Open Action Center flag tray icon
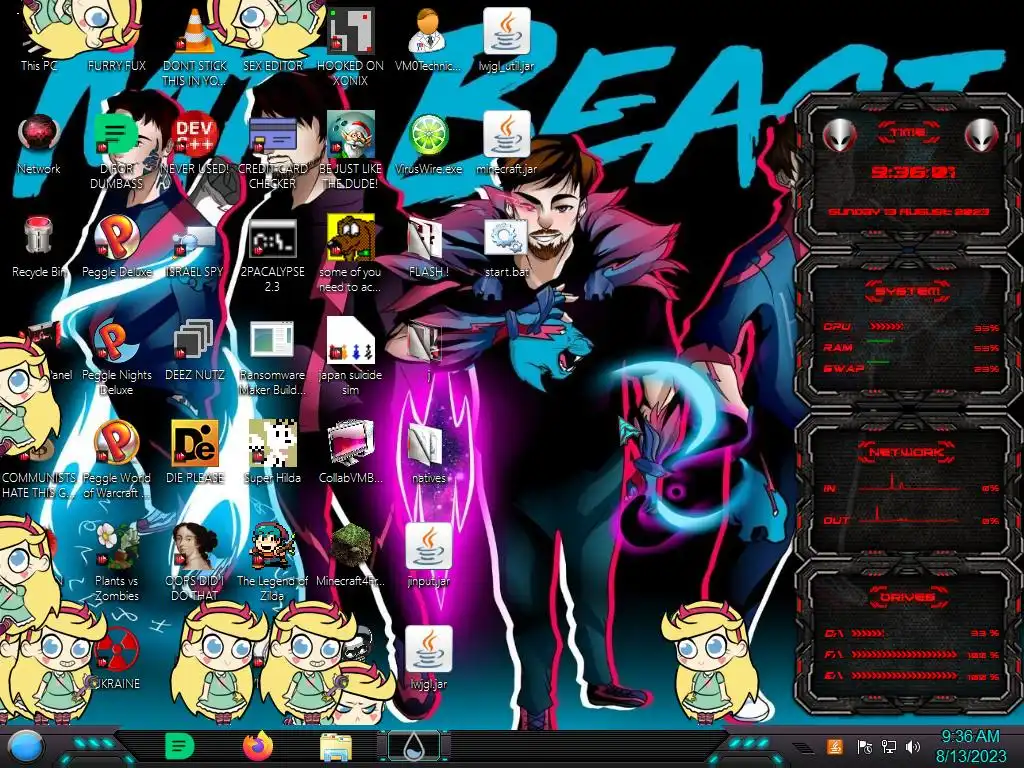The height and width of the screenshot is (768, 1024). click(x=865, y=746)
